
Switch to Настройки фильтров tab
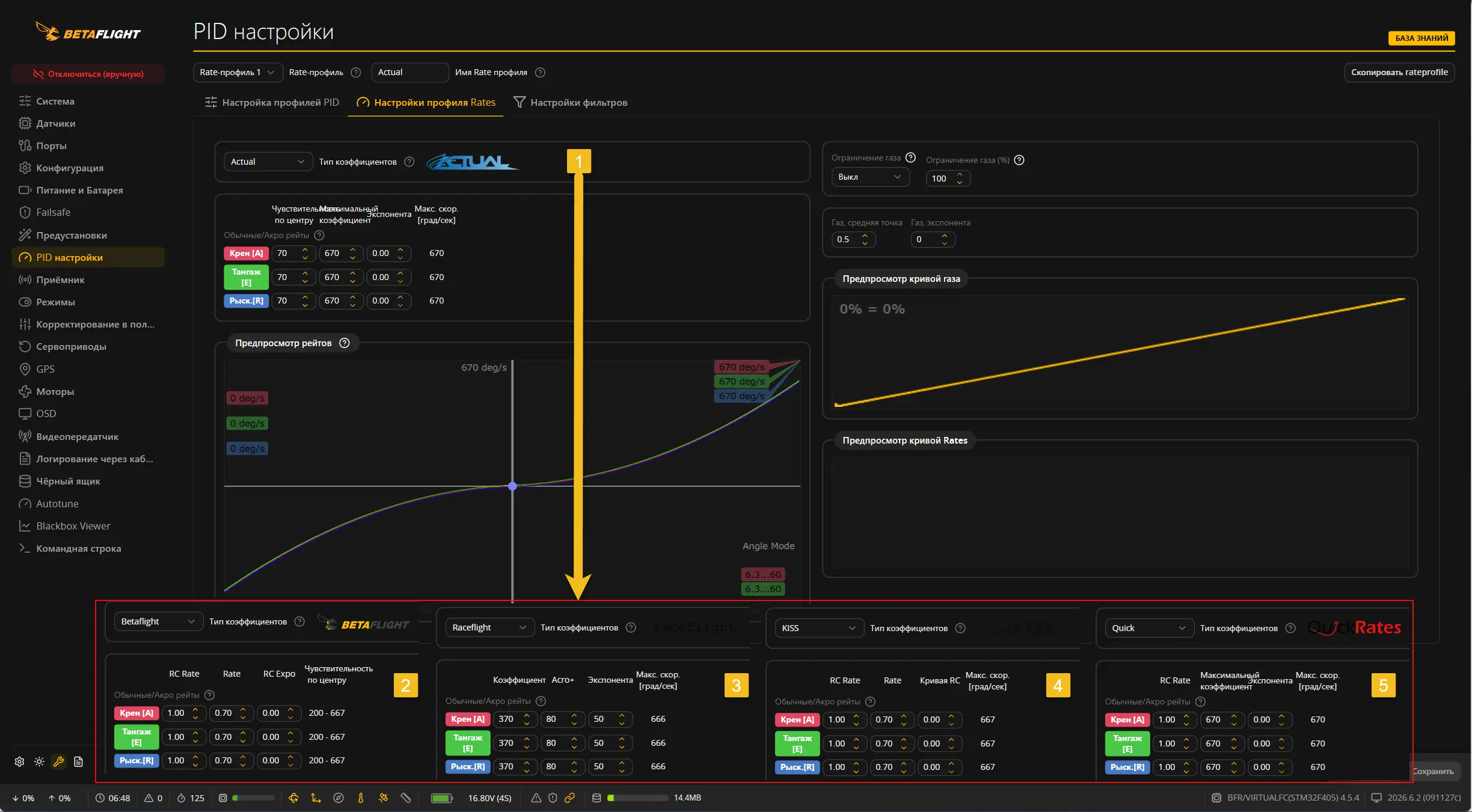[x=570, y=102]
